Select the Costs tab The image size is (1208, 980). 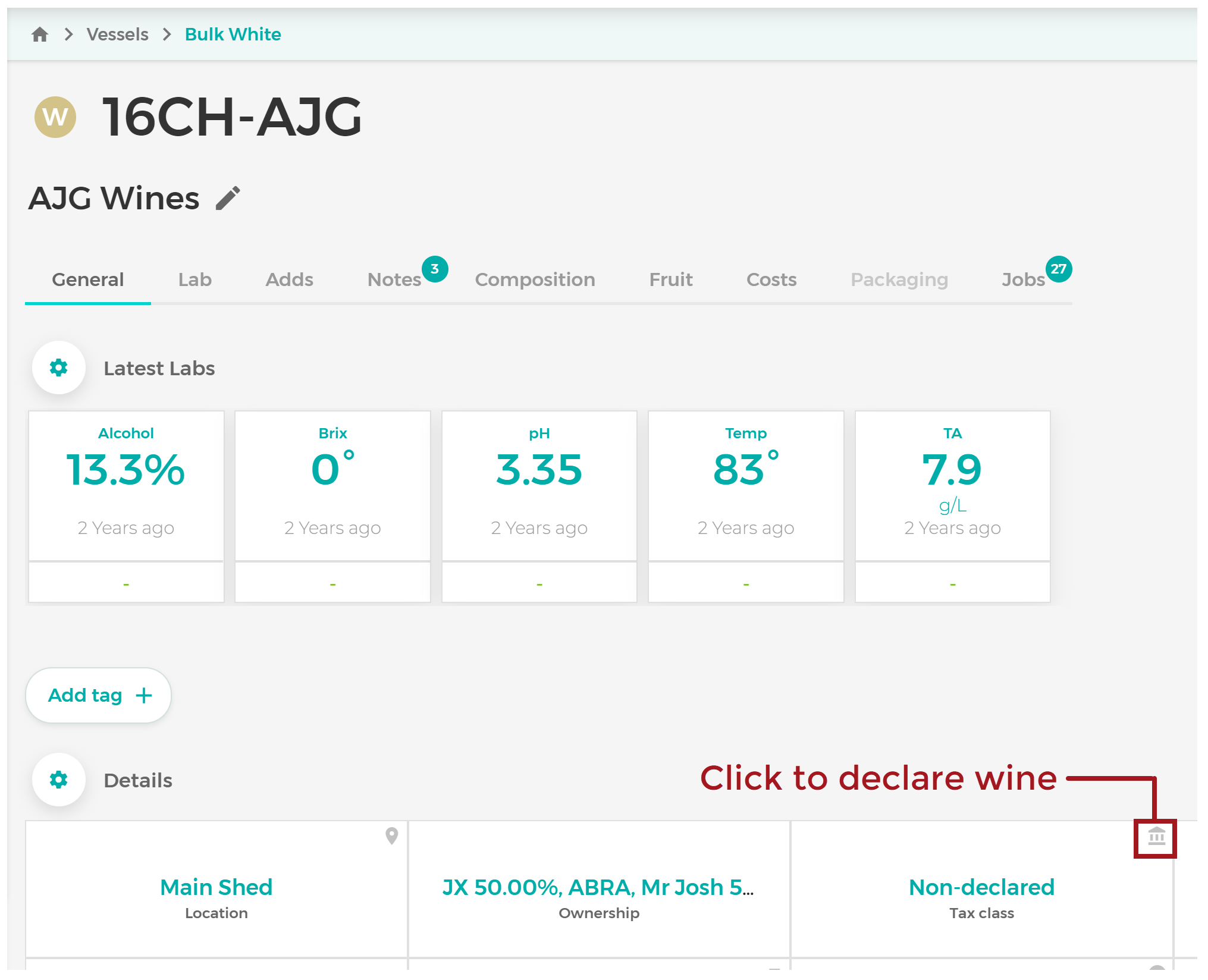coord(771,279)
